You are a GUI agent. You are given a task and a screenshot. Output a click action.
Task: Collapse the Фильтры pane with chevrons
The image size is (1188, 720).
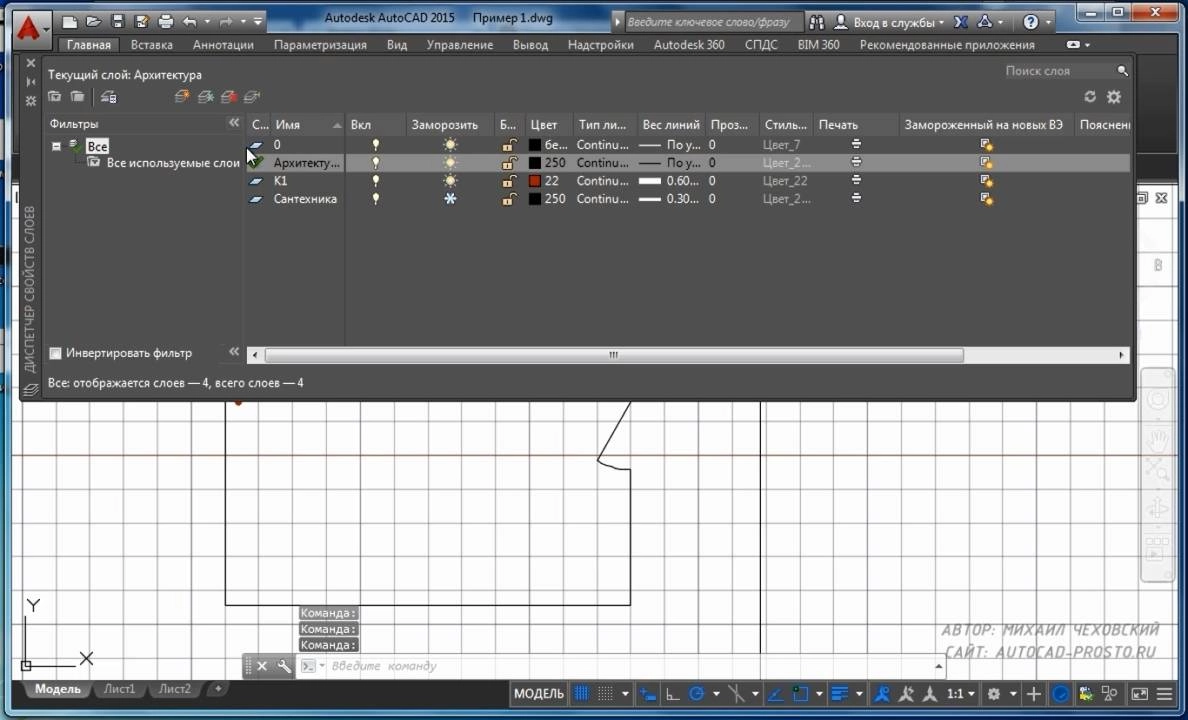(234, 123)
